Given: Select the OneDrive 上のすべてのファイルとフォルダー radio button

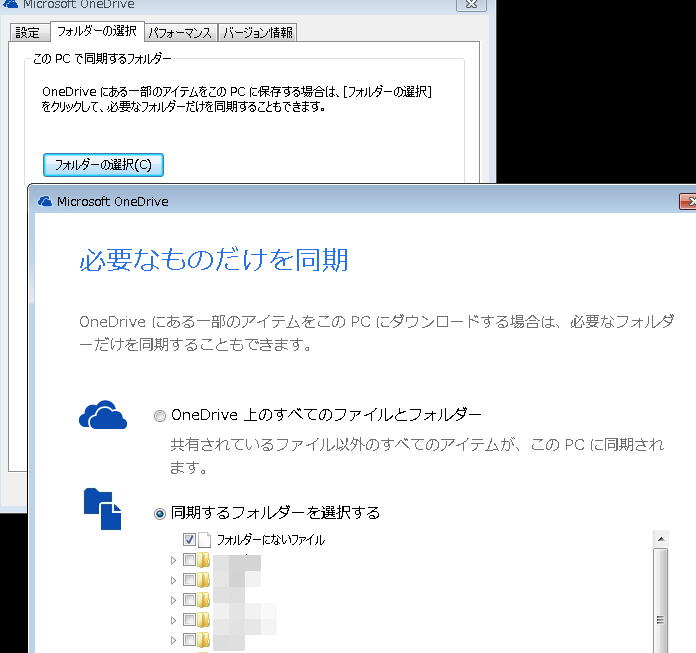Looking at the screenshot, I should click(x=160, y=416).
